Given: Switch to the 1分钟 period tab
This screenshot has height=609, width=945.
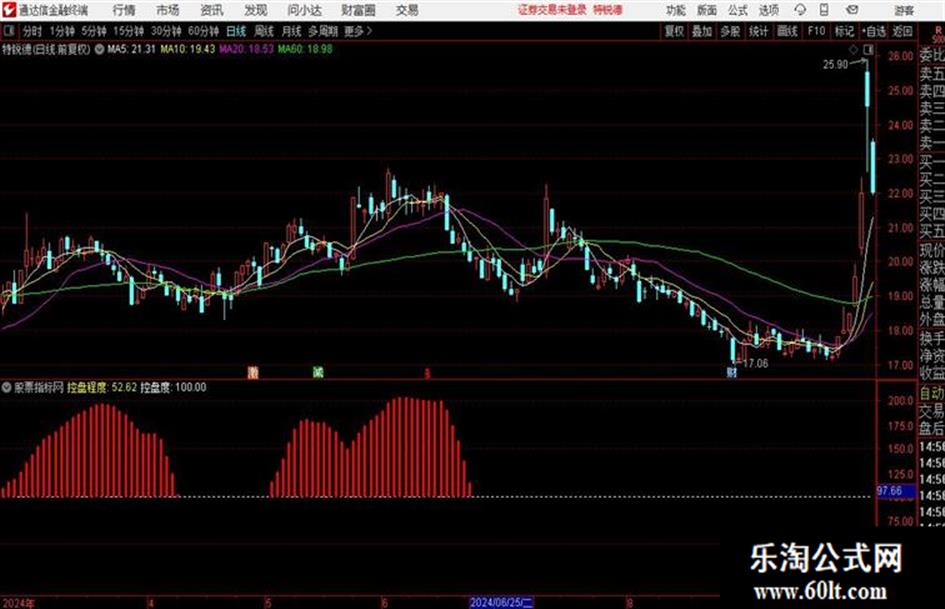Looking at the screenshot, I should tap(62, 31).
